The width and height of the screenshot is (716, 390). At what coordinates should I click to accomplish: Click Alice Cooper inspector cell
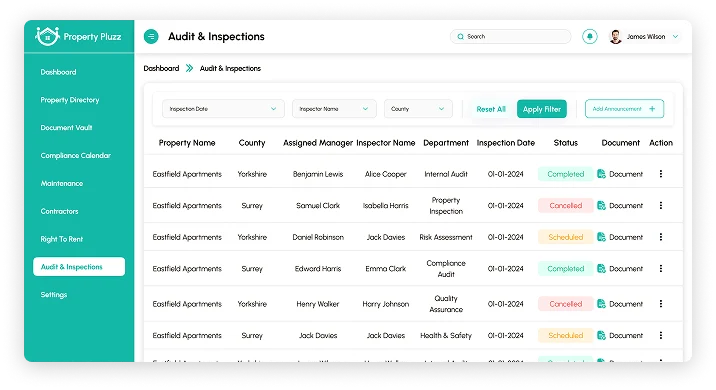(385, 174)
